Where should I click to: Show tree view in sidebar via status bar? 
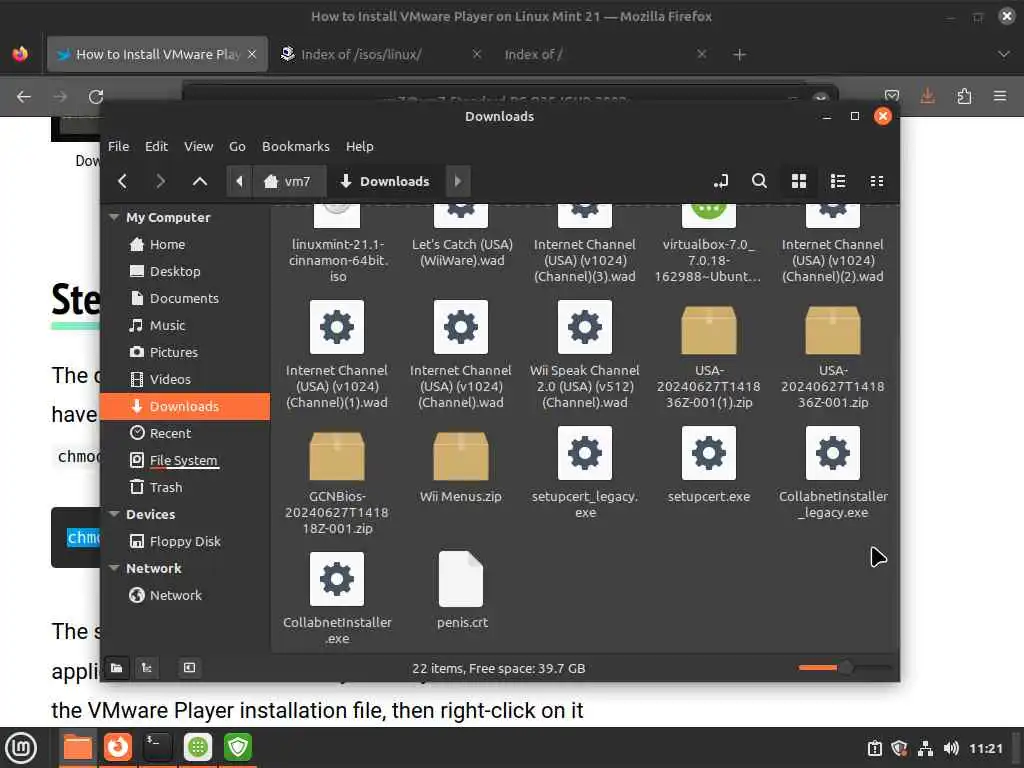tap(147, 667)
